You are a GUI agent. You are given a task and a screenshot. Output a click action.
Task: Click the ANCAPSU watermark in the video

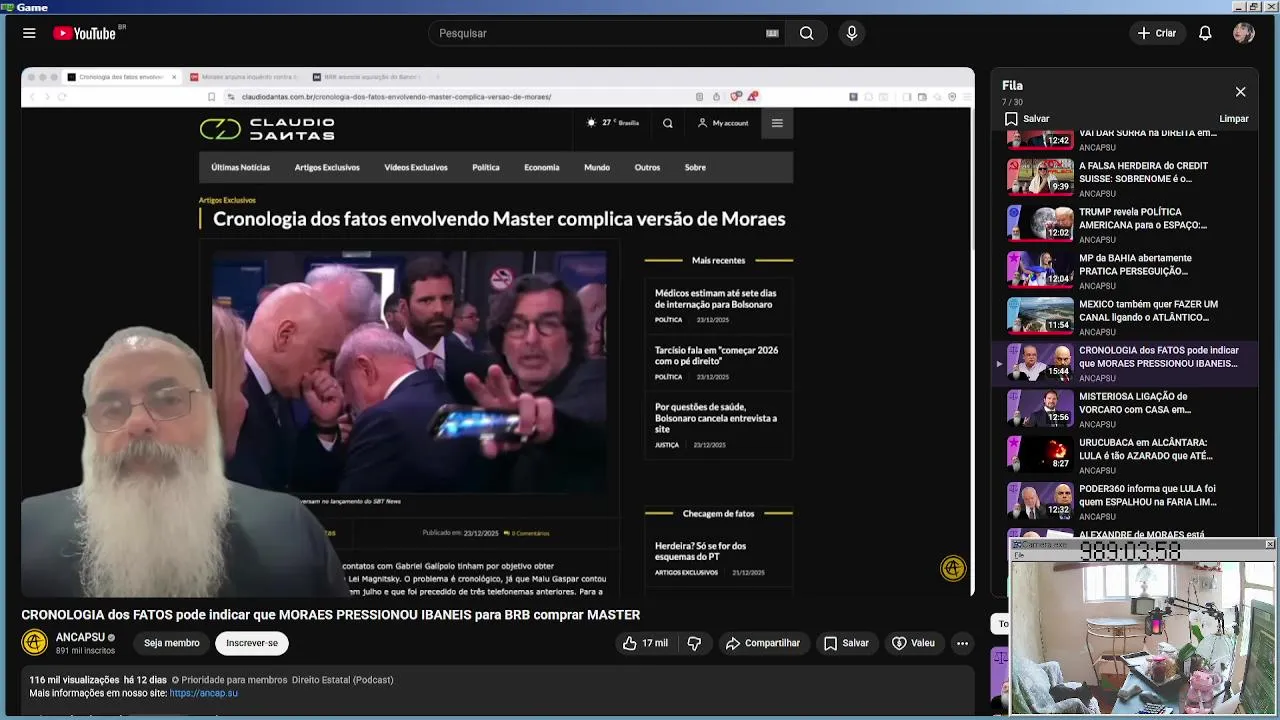pyautogui.click(x=953, y=568)
